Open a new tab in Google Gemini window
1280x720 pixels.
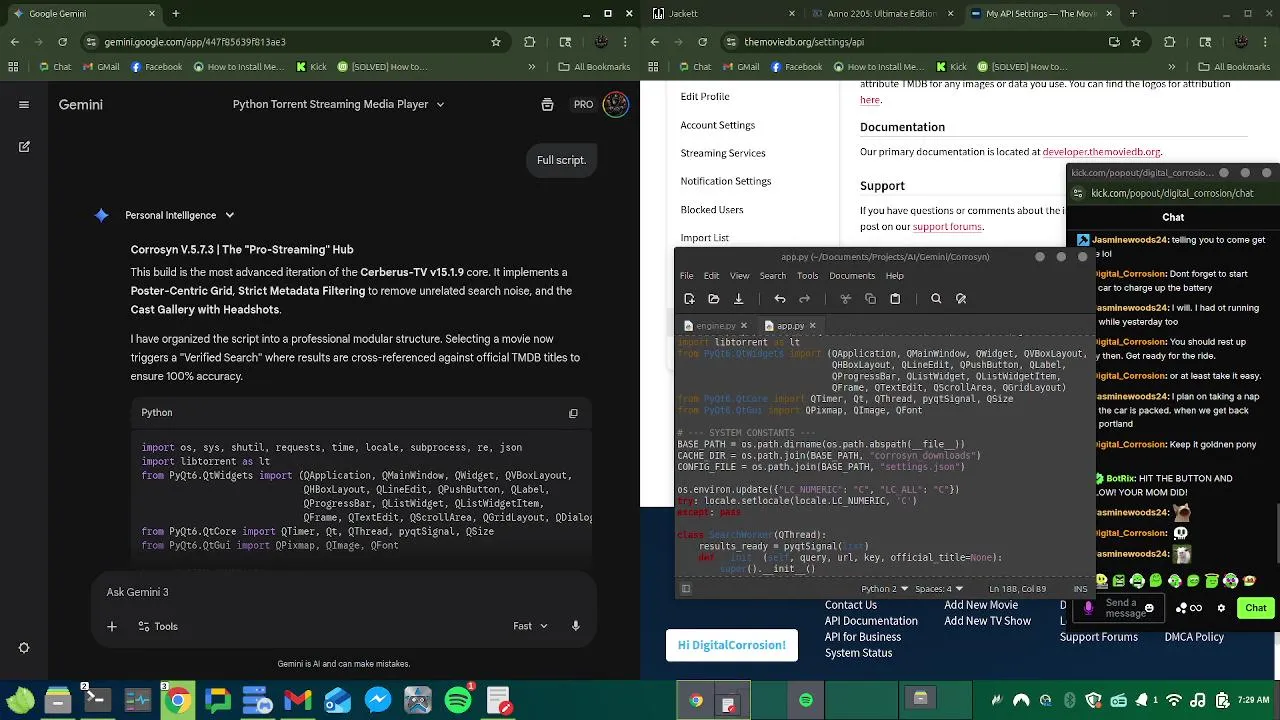[175, 14]
